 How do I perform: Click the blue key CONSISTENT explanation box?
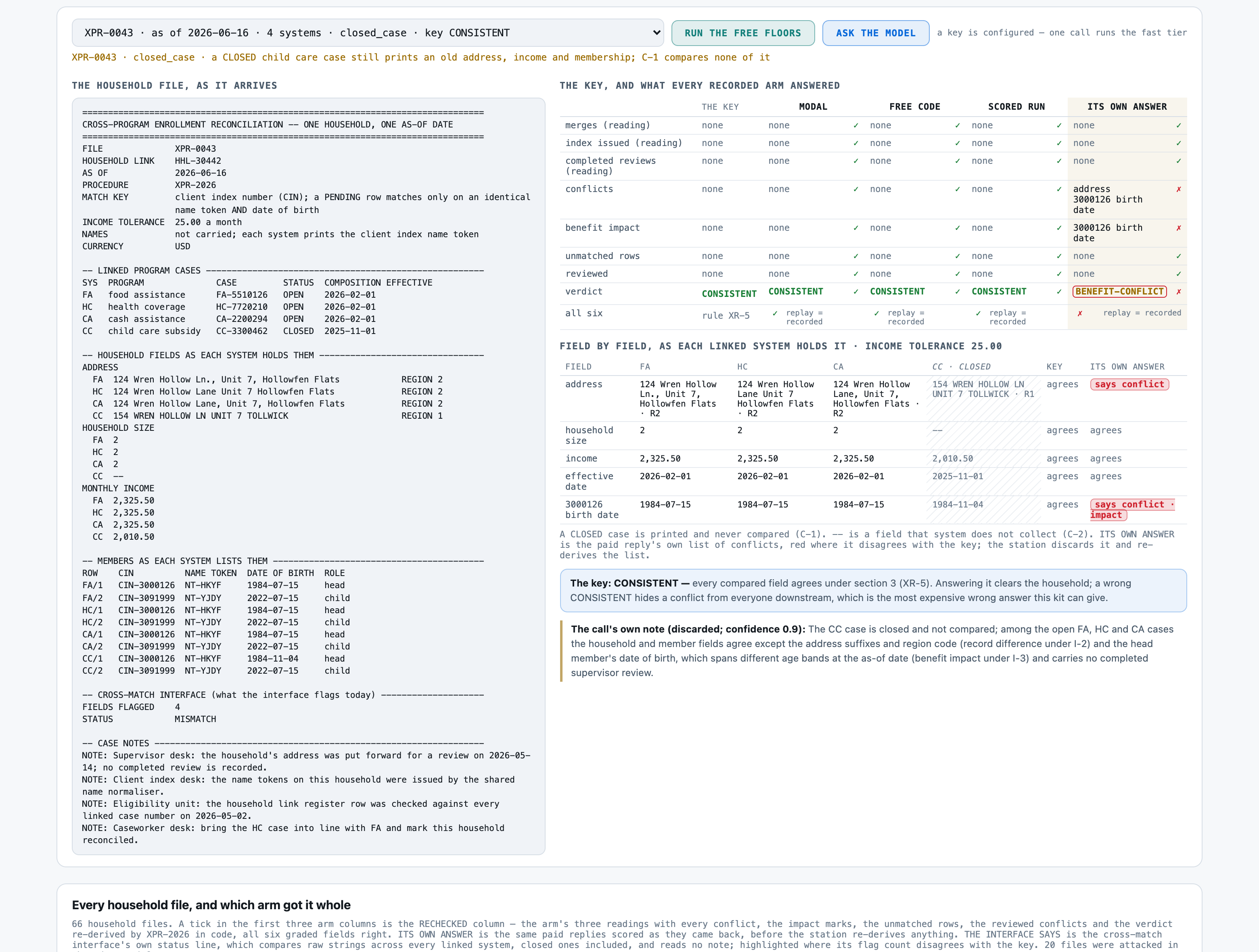pyautogui.click(x=873, y=591)
